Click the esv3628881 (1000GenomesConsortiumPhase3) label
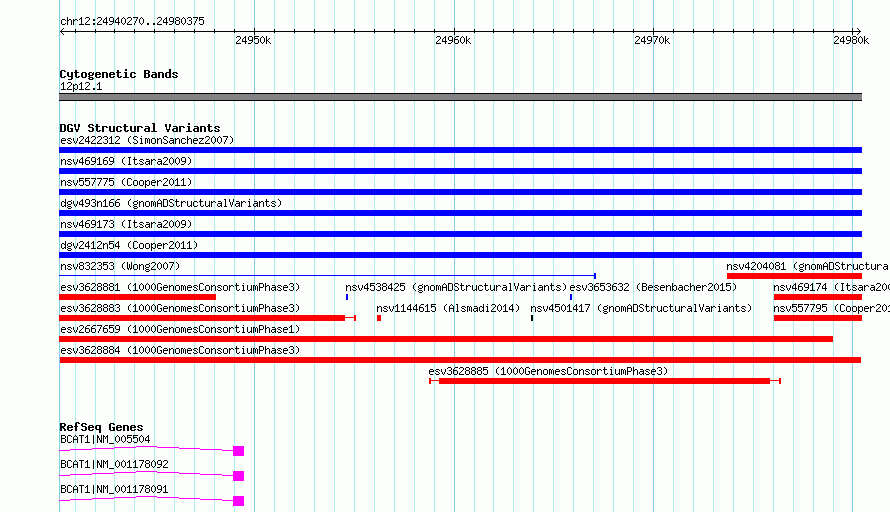 click(180, 287)
